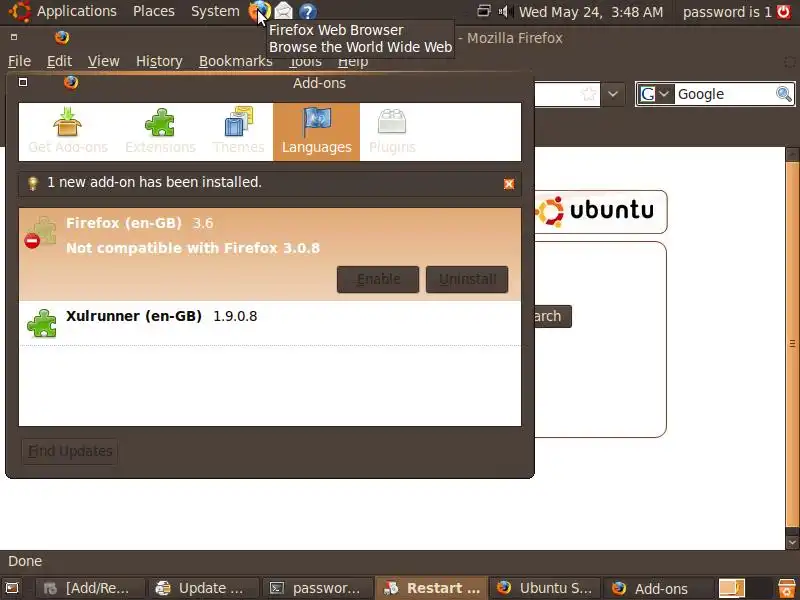
Task: Click the lightbulb notification icon
Action: tap(33, 183)
